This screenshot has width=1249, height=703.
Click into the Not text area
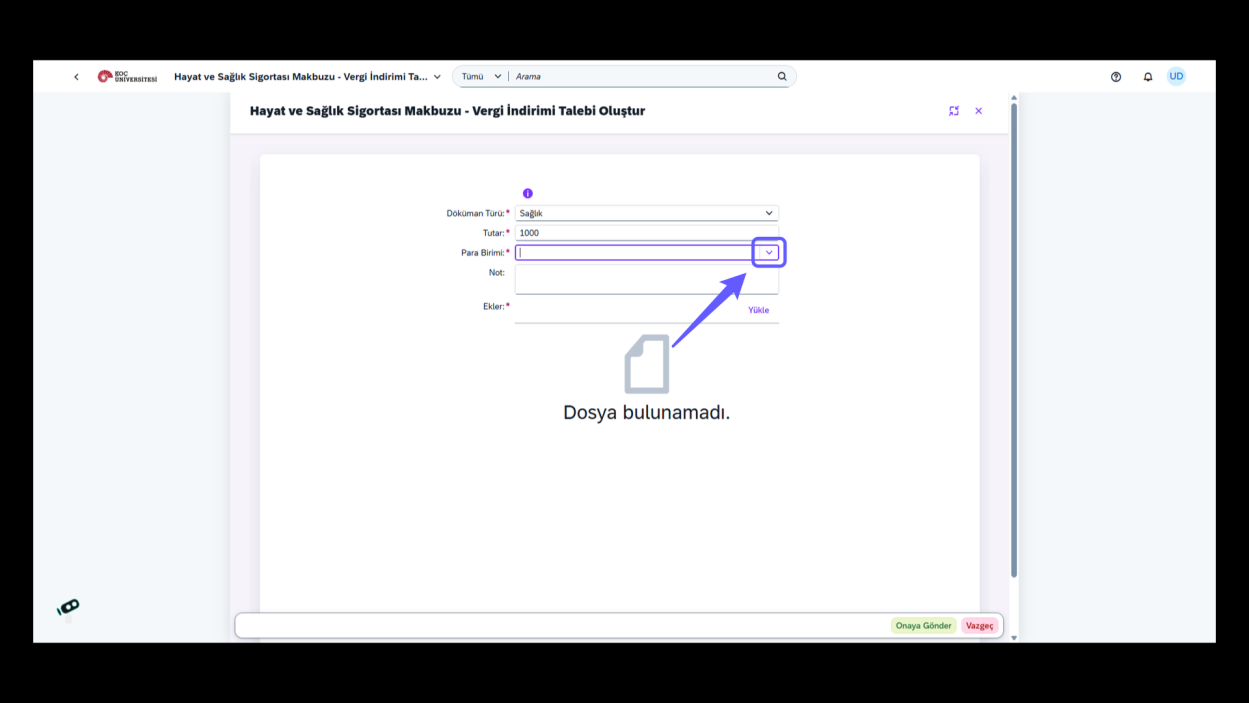(x=647, y=279)
